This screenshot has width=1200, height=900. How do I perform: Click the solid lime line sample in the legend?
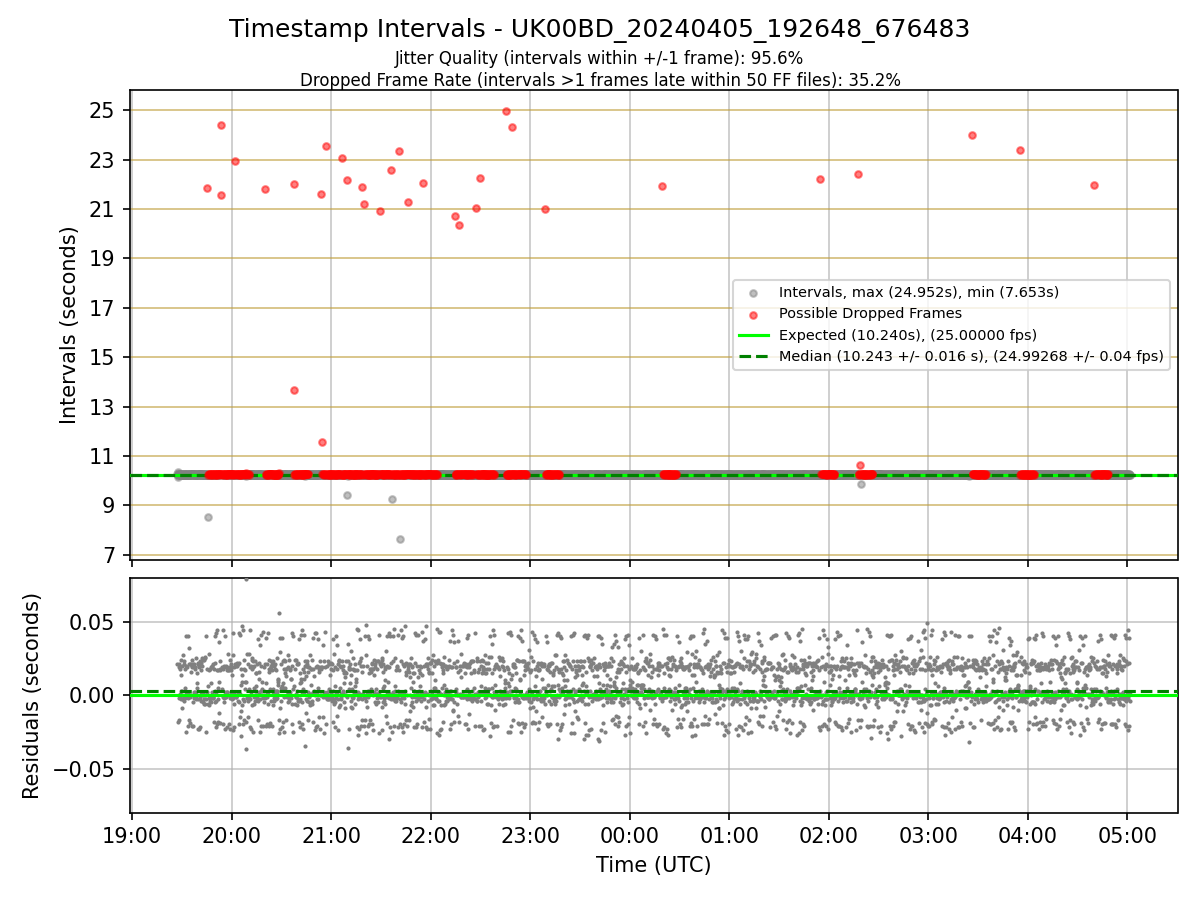coord(754,335)
